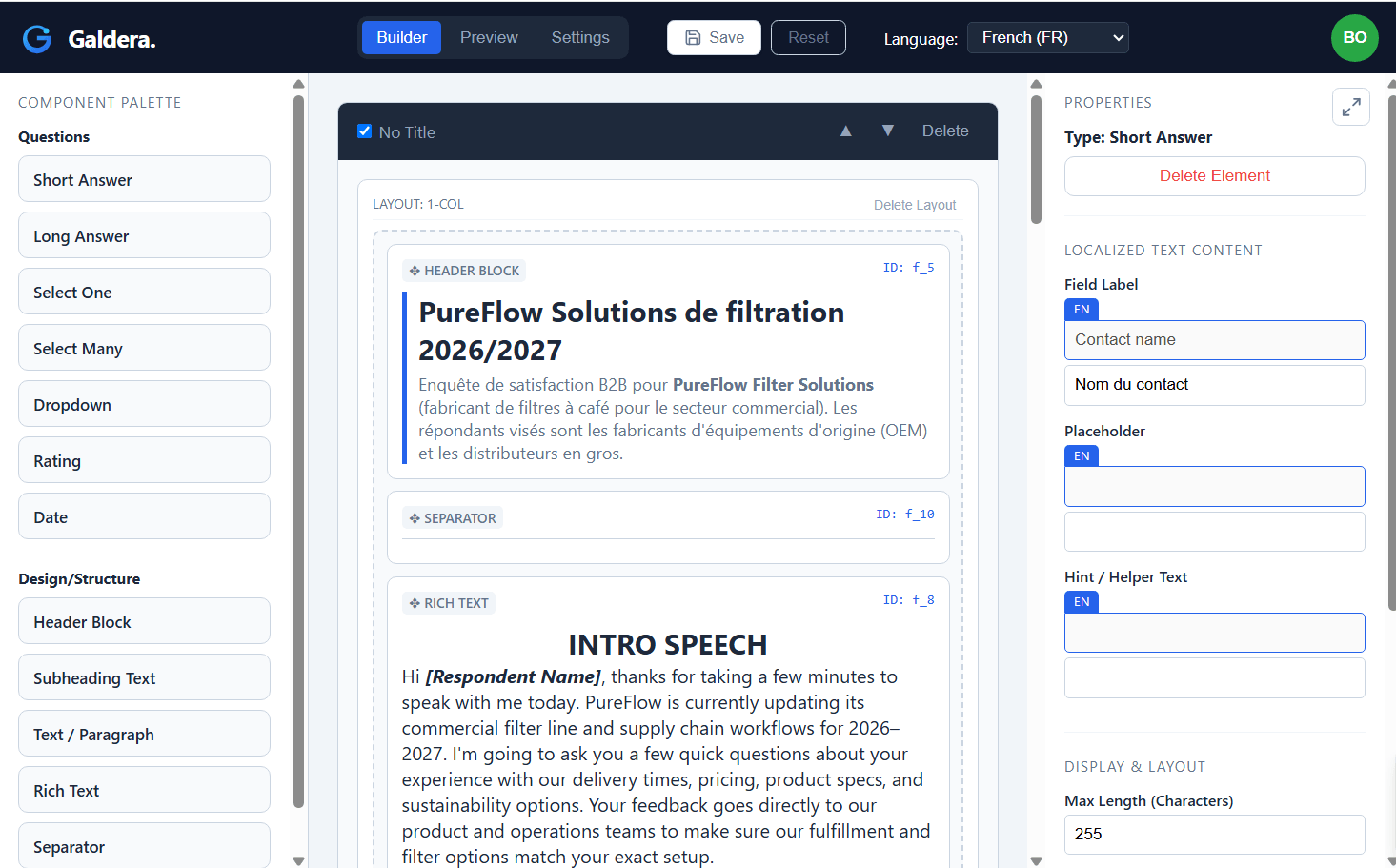Add a Long Answer component
Image resolution: width=1396 pixels, height=868 pixels.
(144, 236)
